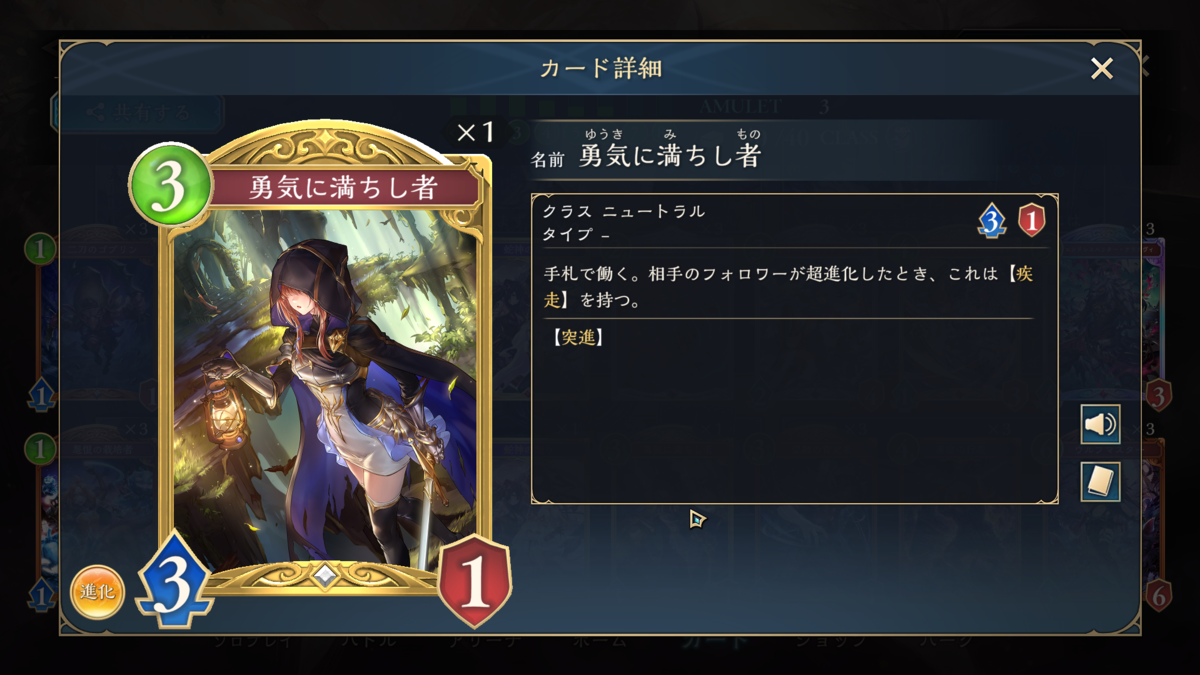Click the カード詳細 title header
1200x675 pixels.
[600, 69]
